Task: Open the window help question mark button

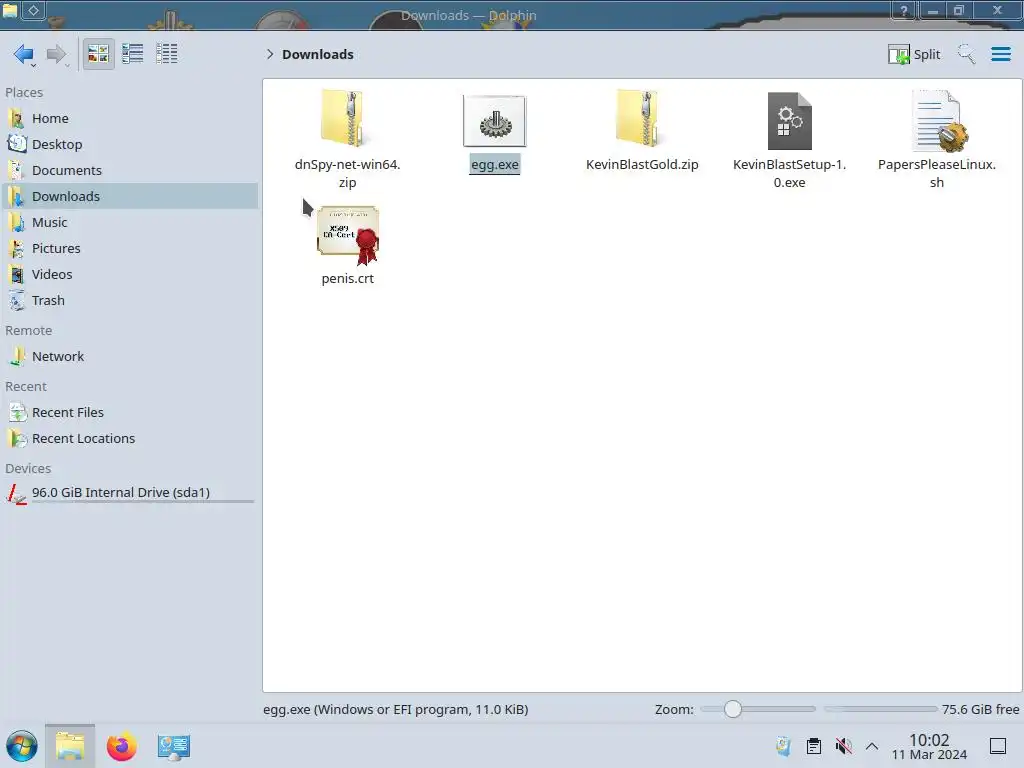Action: pos(904,10)
